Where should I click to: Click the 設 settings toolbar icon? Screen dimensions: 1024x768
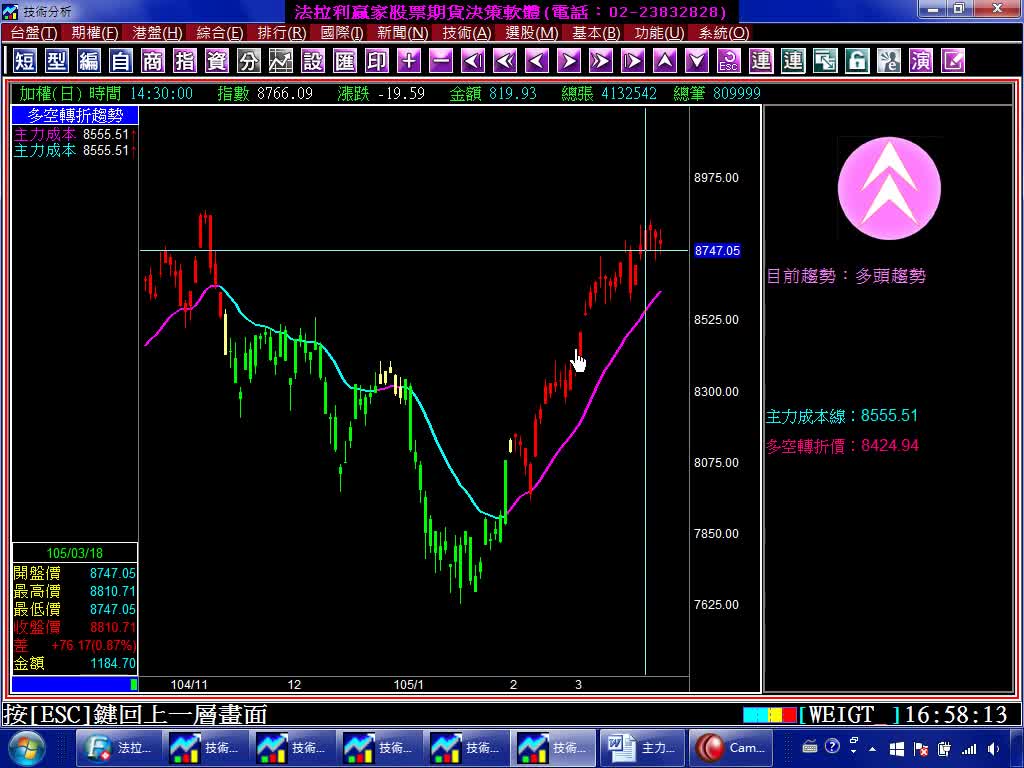tap(313, 61)
